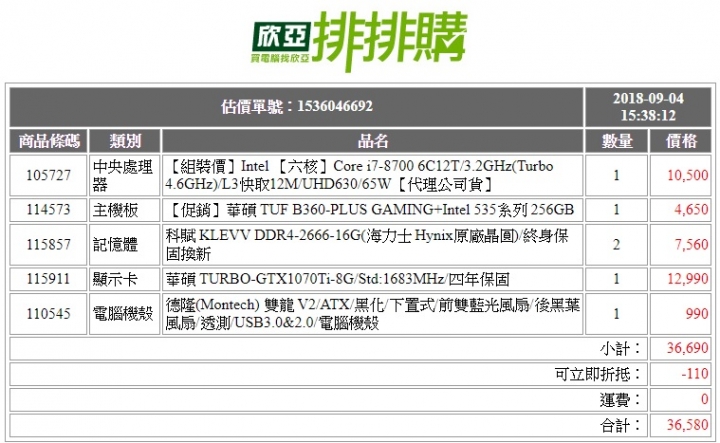Click the shipping fee value 0
Image resolution: width=720 pixels, height=443 pixels.
[705, 399]
